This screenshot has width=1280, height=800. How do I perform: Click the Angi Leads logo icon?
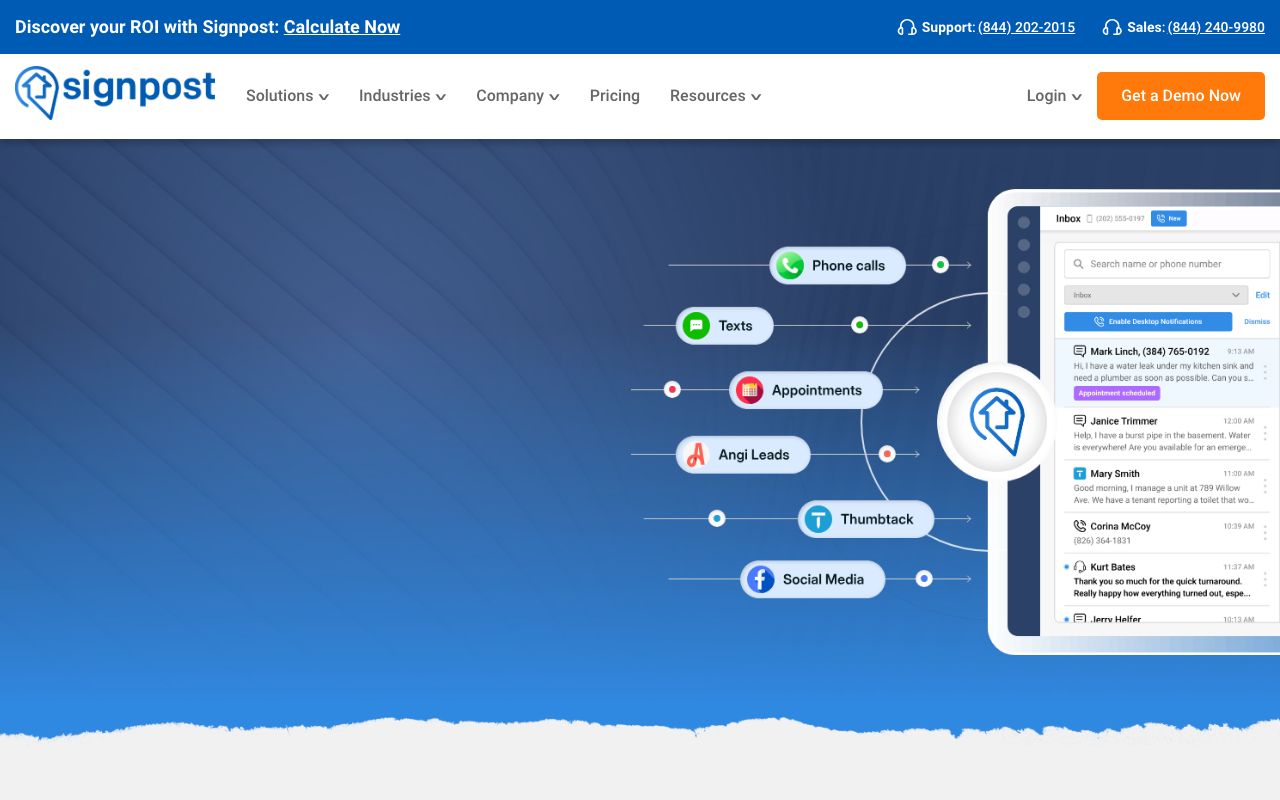click(x=696, y=455)
